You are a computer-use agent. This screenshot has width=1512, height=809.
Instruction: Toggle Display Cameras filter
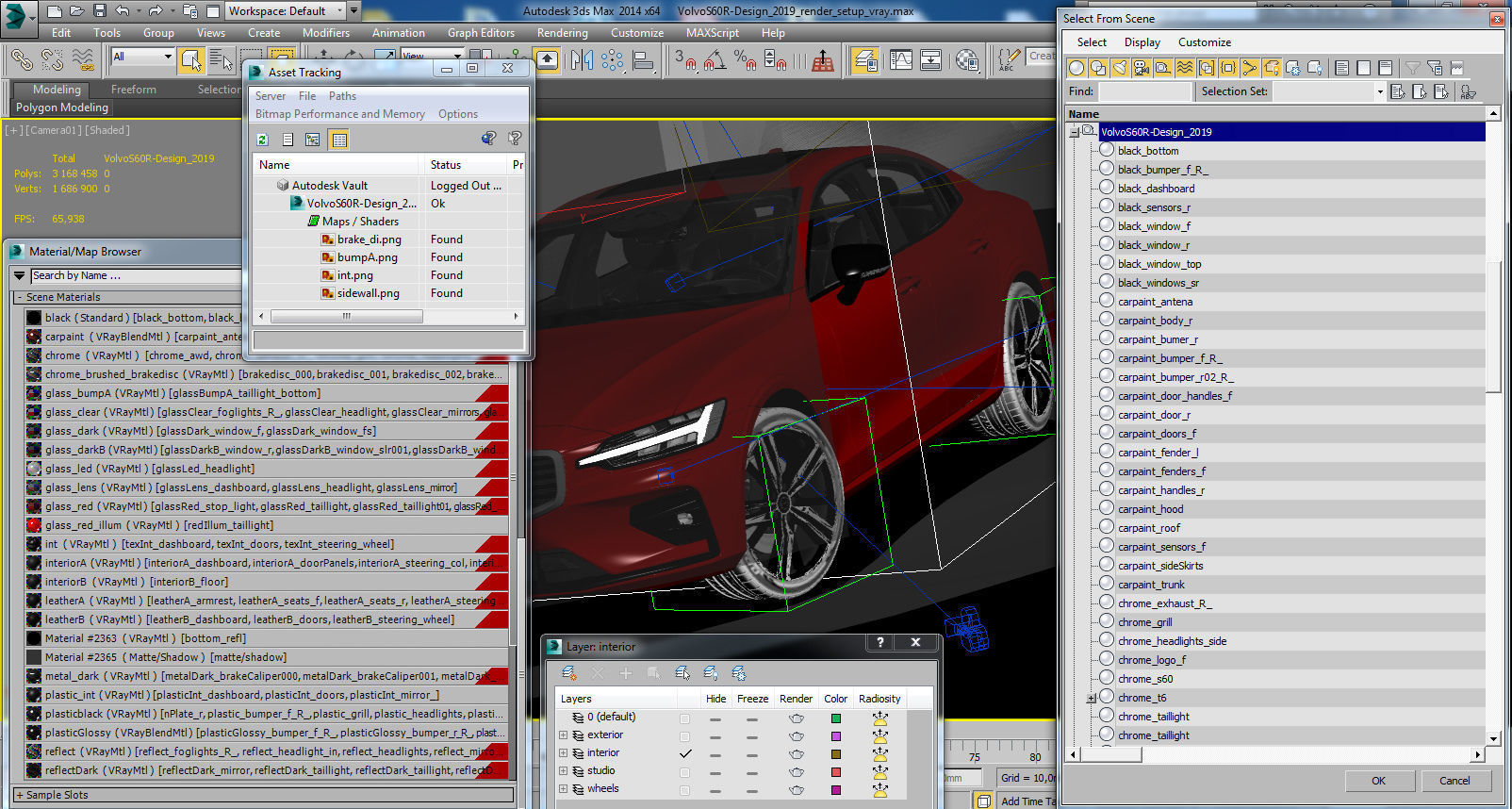point(1142,68)
